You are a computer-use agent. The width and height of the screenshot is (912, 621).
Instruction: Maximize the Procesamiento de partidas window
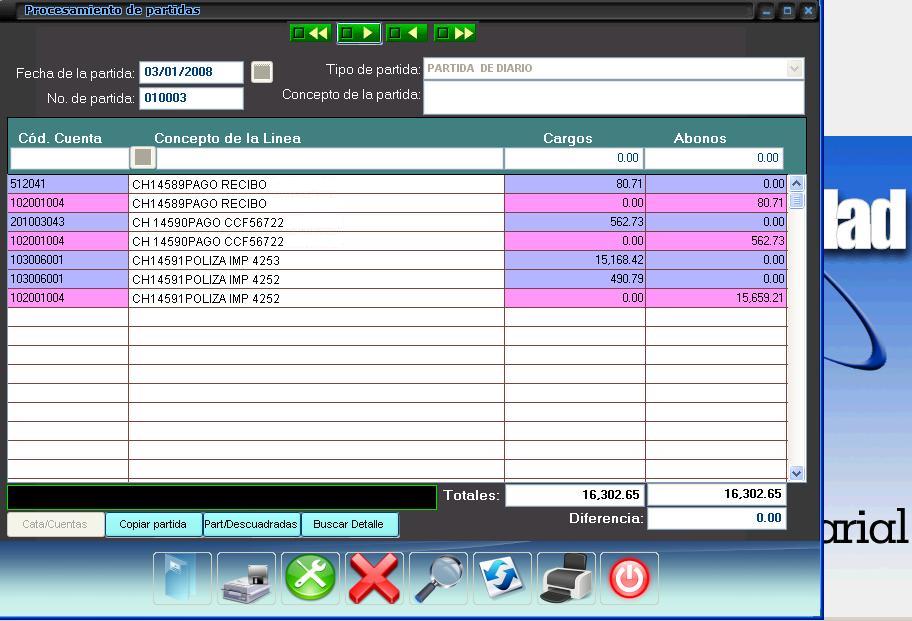788,11
